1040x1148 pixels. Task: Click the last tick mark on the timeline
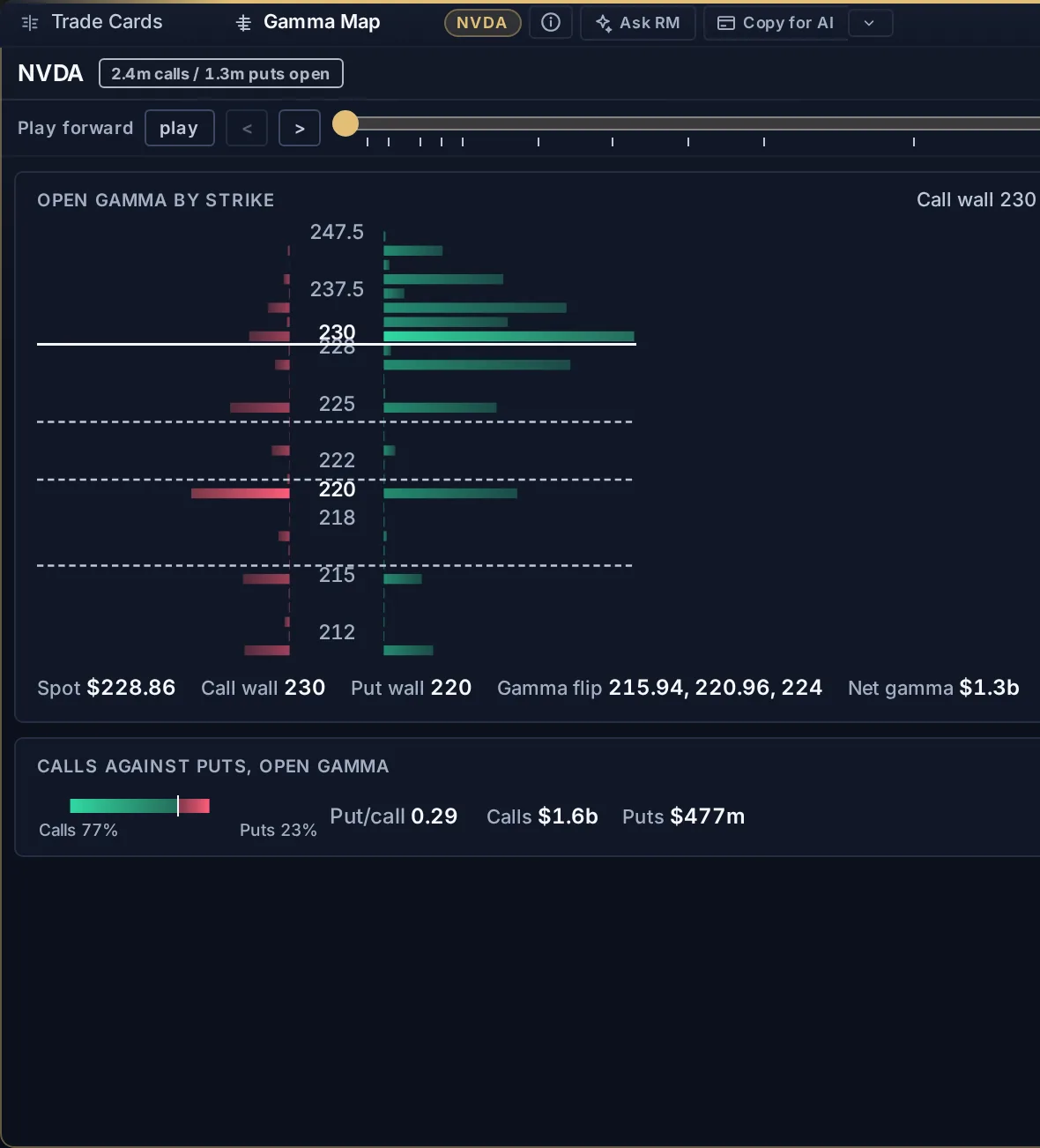point(914,142)
